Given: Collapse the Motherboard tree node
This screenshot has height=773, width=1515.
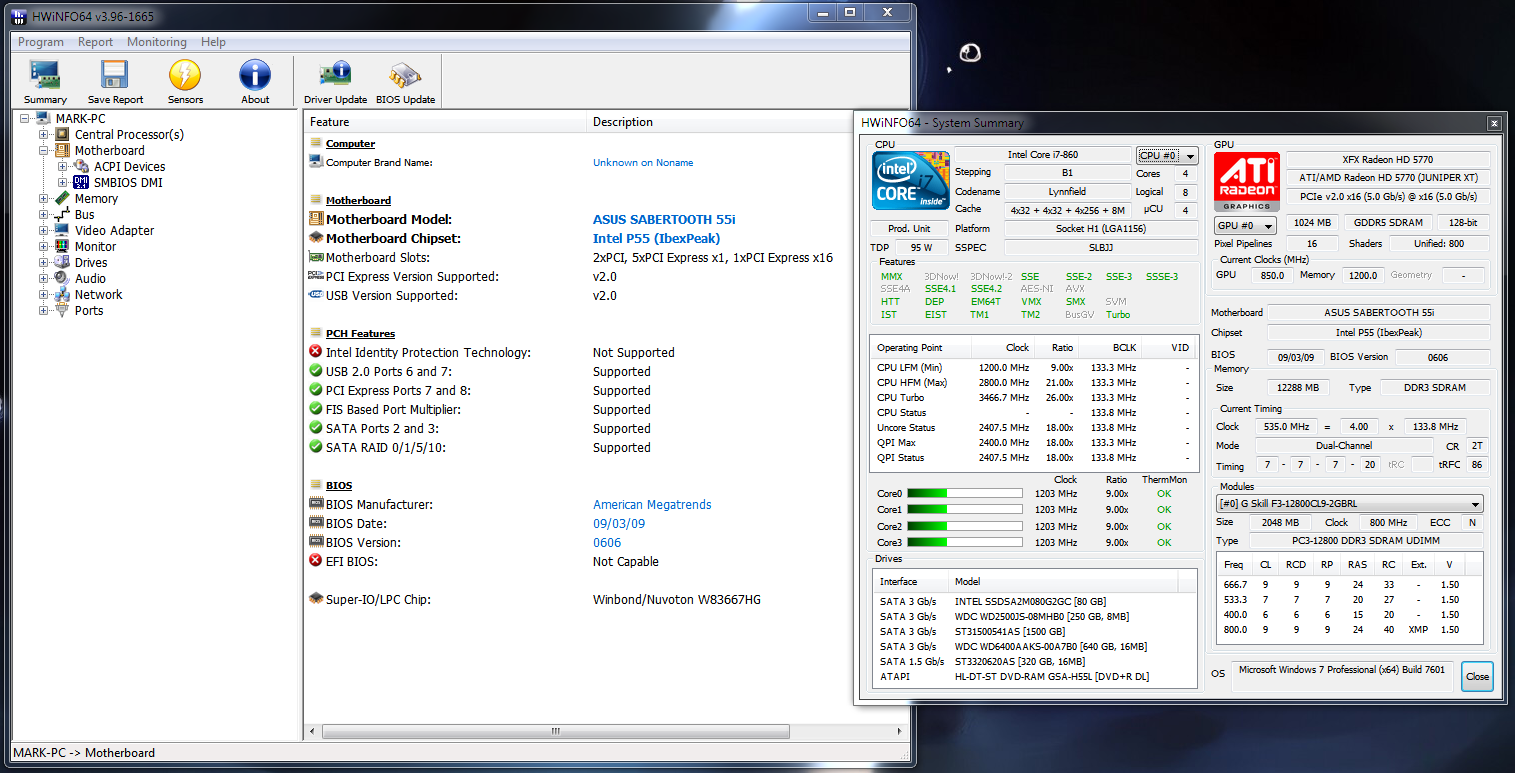Looking at the screenshot, I should pos(44,151).
